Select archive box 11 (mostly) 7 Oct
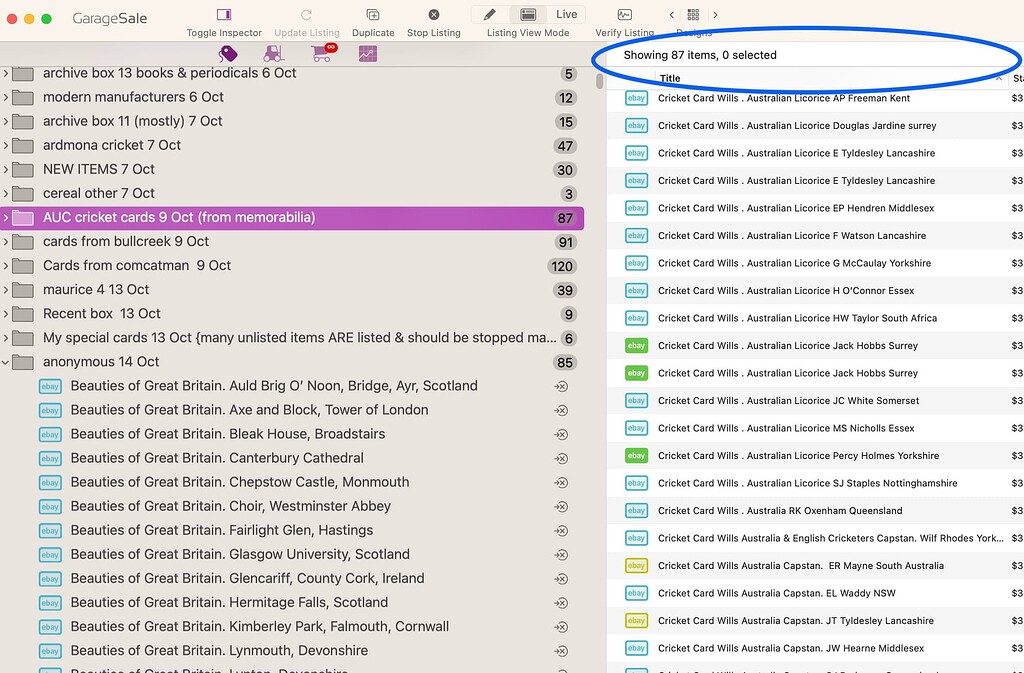The width and height of the screenshot is (1024, 673). coord(292,121)
